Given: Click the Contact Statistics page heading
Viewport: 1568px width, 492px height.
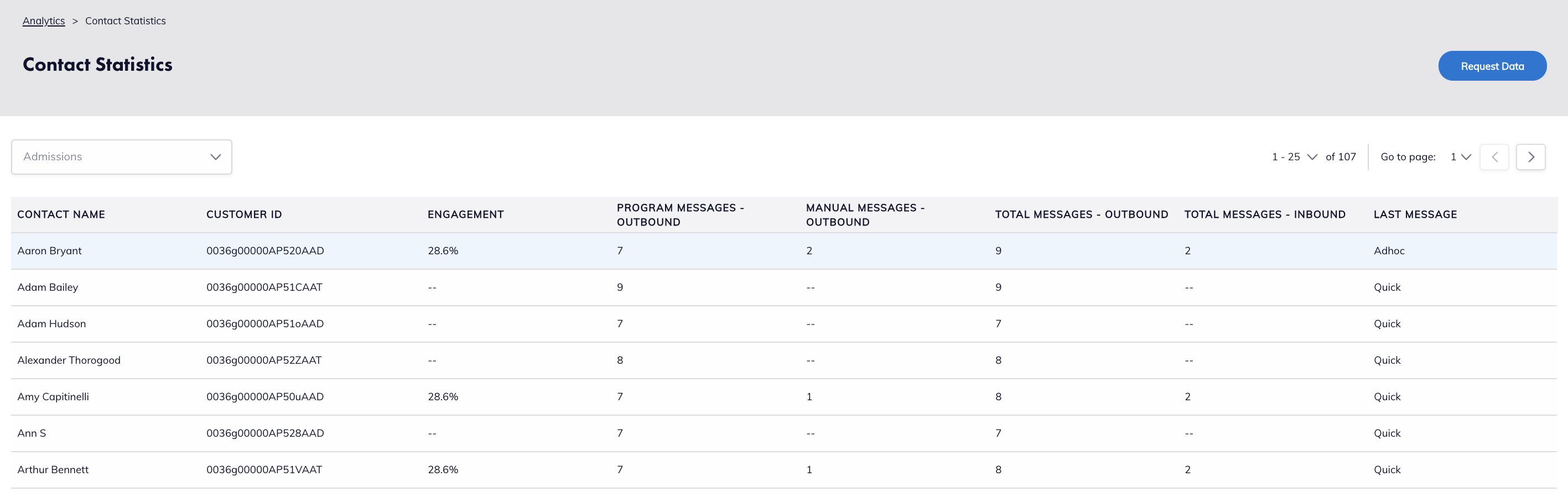Looking at the screenshot, I should pos(97,65).
